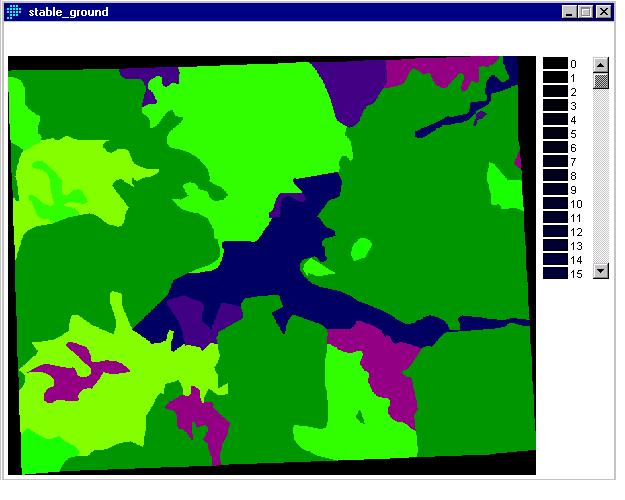The width and height of the screenshot is (625, 500).
Task: Click the legend scrollbar up arrow
Action: [601, 64]
